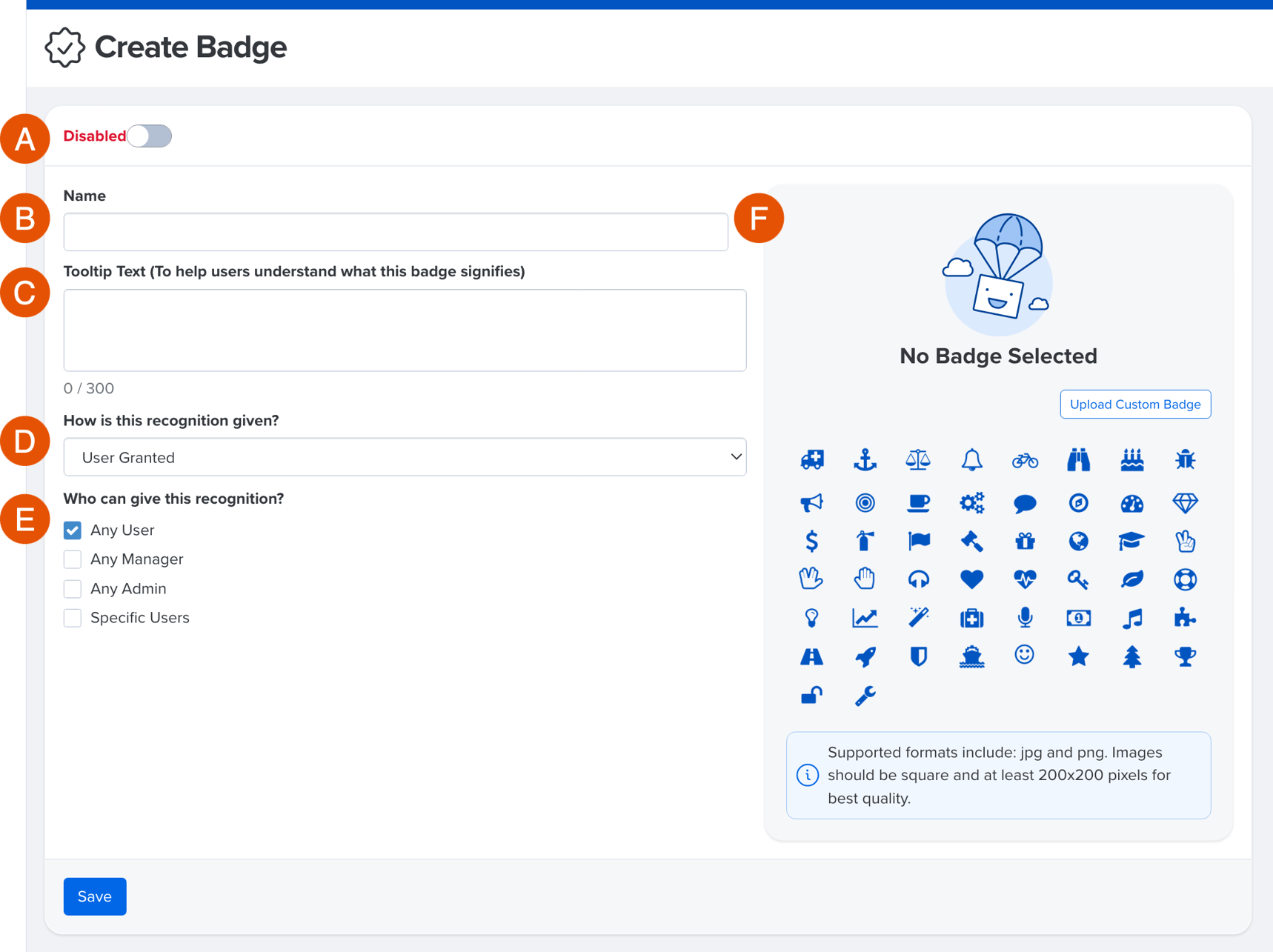Choose the rocket badge icon
Viewport: 1273px width, 952px height.
[x=865, y=656]
